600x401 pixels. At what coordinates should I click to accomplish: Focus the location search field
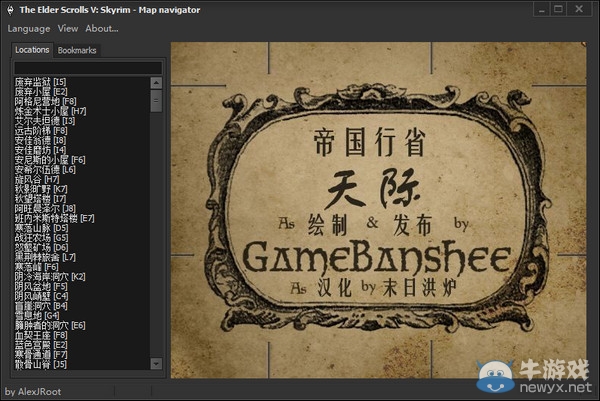pyautogui.click(x=88, y=68)
